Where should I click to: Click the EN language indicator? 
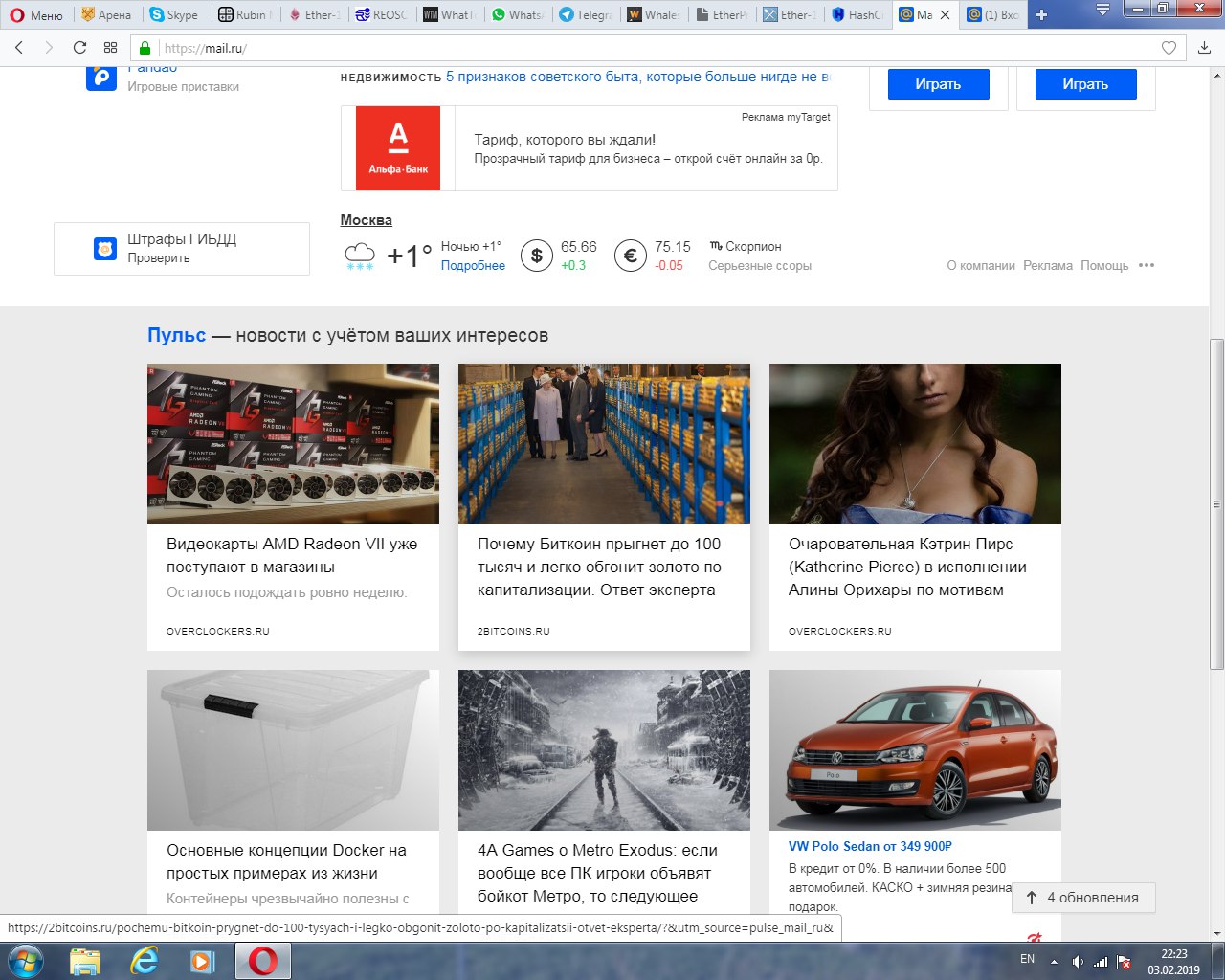click(x=1027, y=959)
